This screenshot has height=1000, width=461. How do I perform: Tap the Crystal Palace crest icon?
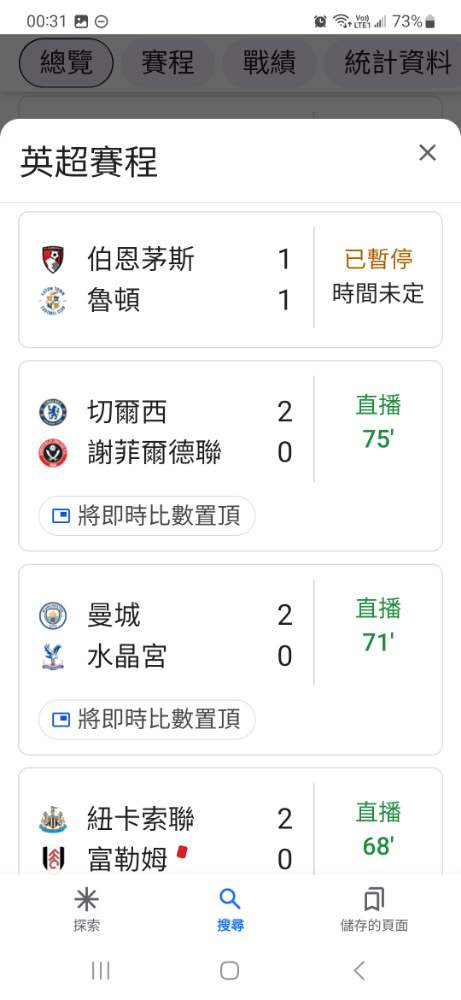tap(53, 656)
